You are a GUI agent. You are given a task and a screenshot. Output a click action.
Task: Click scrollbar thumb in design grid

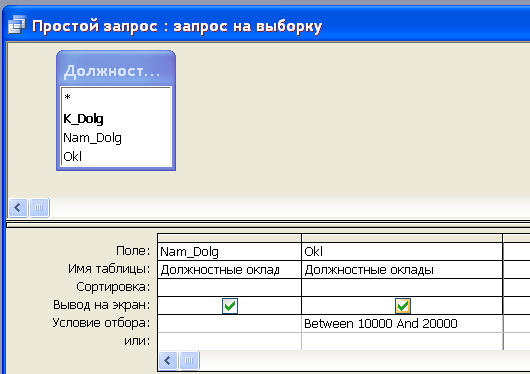coord(189,361)
